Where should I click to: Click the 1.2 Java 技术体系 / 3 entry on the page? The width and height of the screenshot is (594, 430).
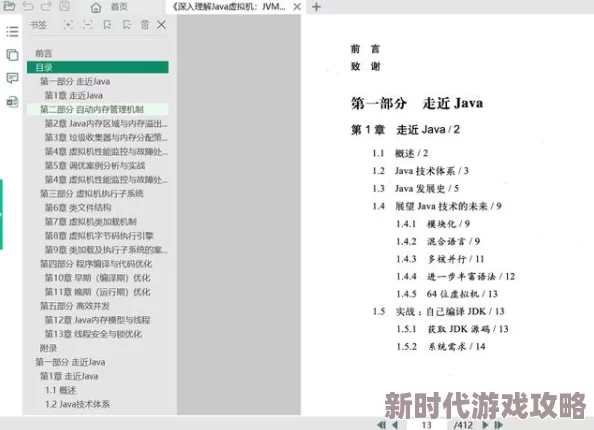pyautogui.click(x=420, y=171)
